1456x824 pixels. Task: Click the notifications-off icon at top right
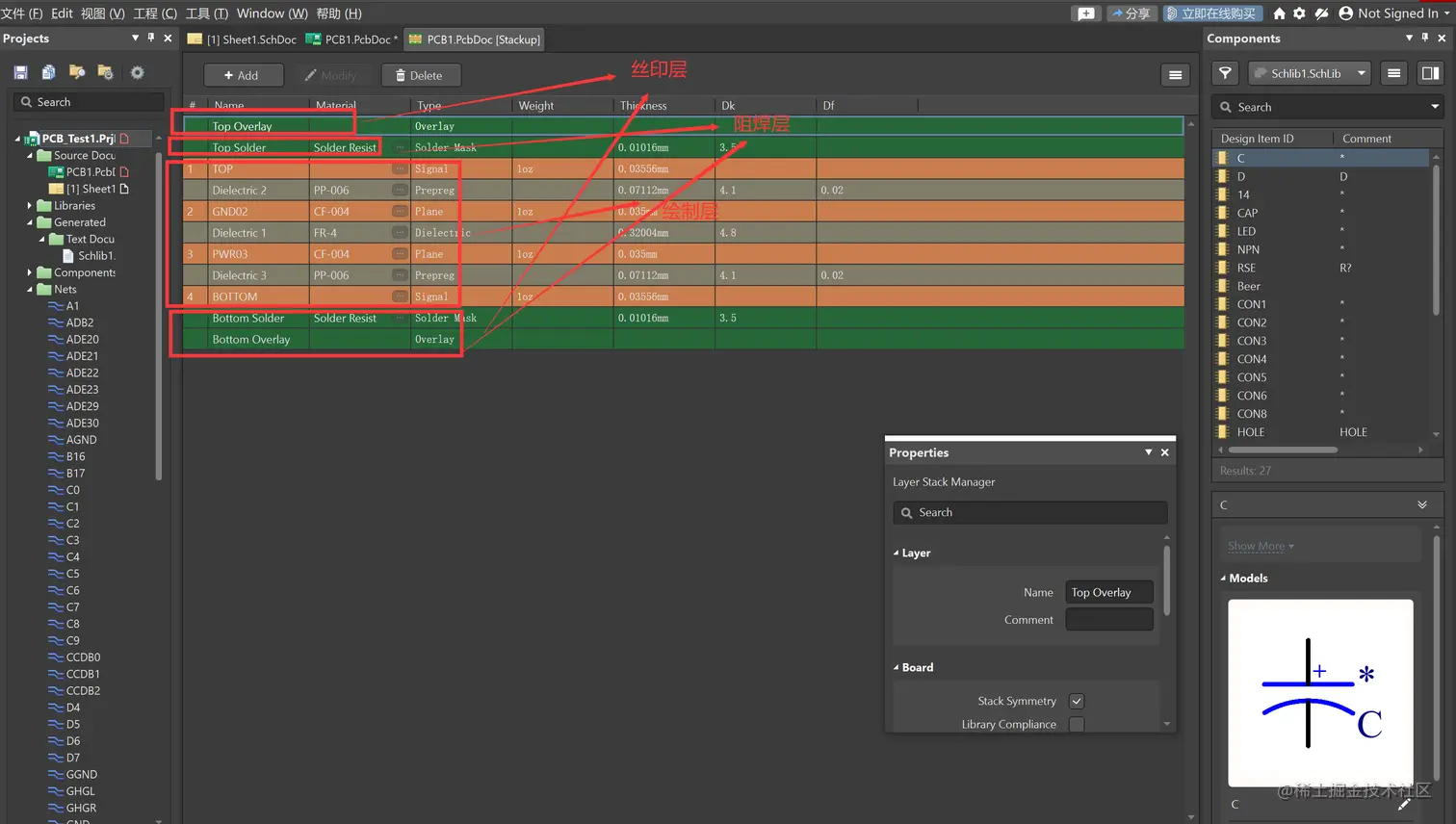pos(1321,13)
